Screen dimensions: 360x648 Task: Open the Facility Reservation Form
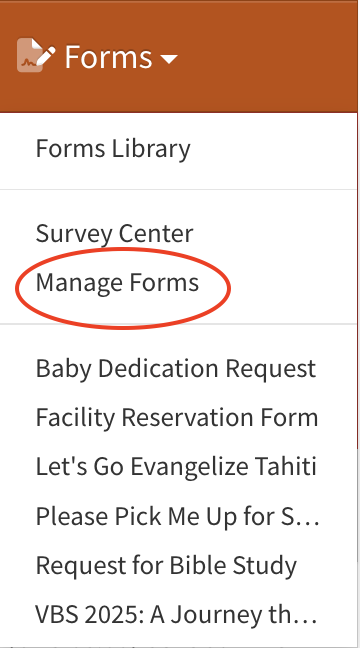pyautogui.click(x=177, y=417)
